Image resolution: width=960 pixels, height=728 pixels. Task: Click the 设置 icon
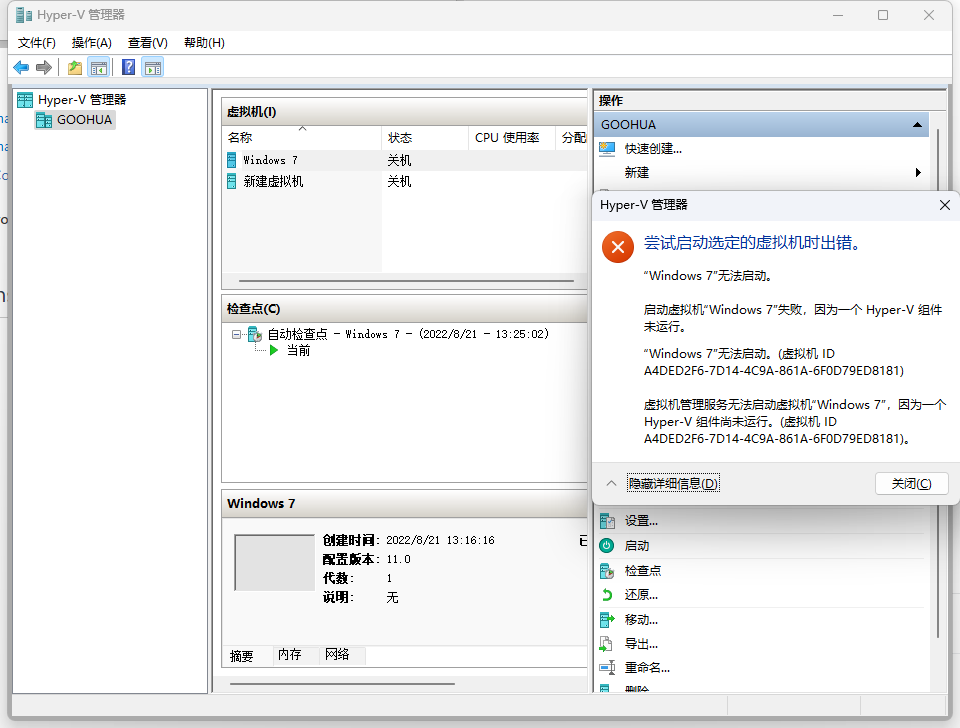607,521
